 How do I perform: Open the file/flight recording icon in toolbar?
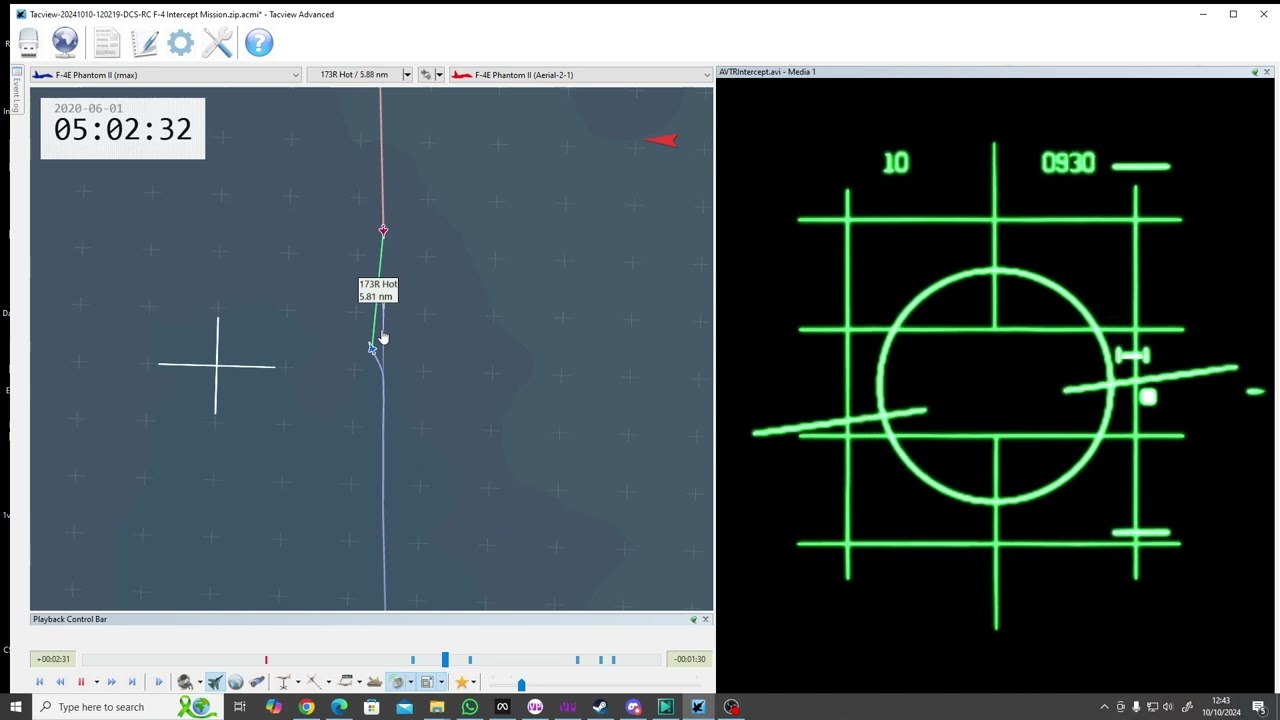click(x=29, y=42)
